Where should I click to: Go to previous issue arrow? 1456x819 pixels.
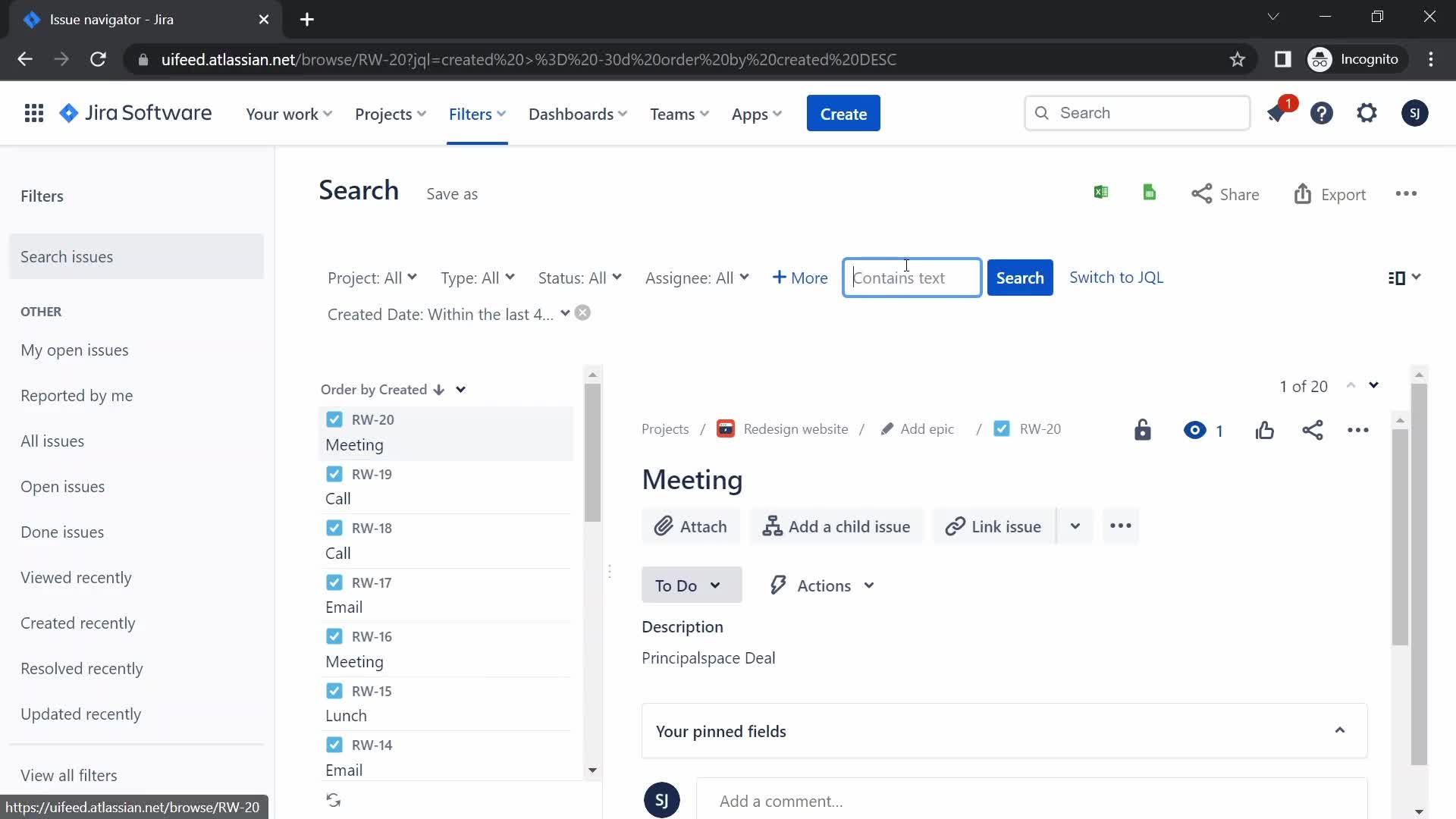tap(1351, 385)
